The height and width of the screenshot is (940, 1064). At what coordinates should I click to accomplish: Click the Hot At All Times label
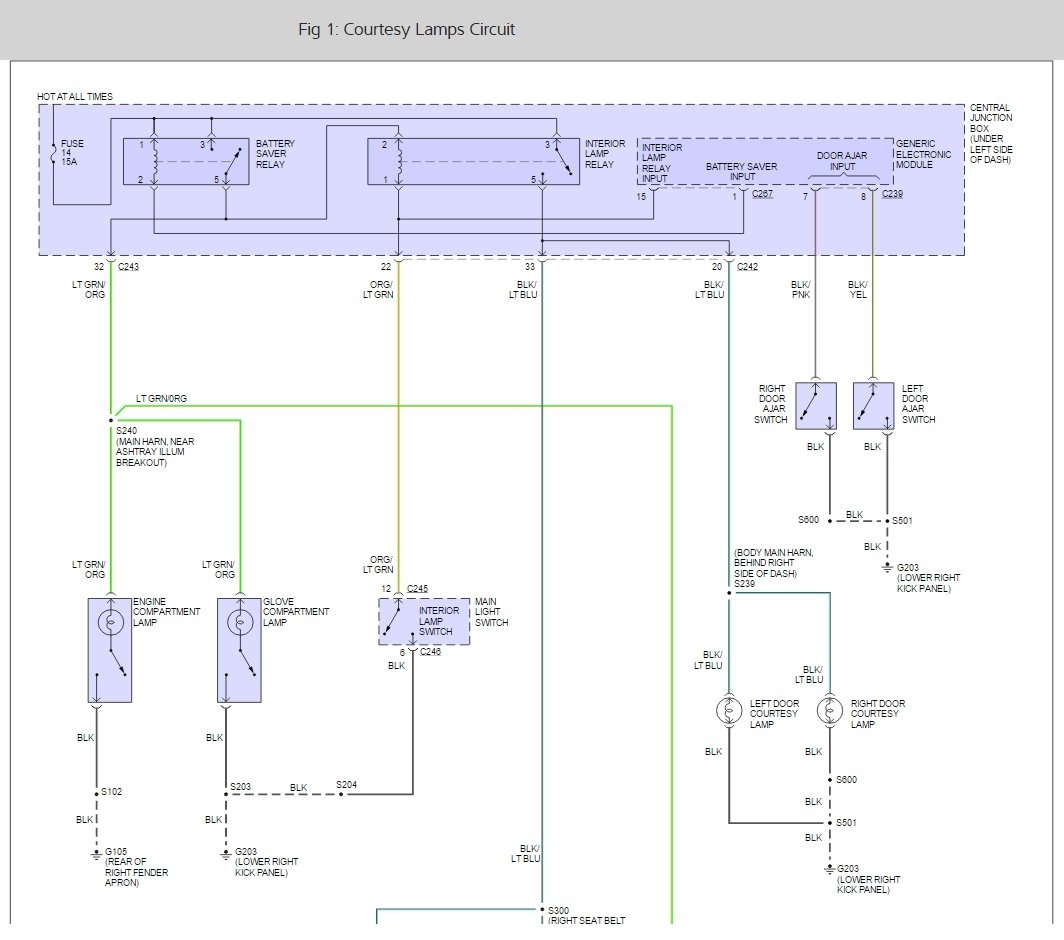click(x=75, y=96)
